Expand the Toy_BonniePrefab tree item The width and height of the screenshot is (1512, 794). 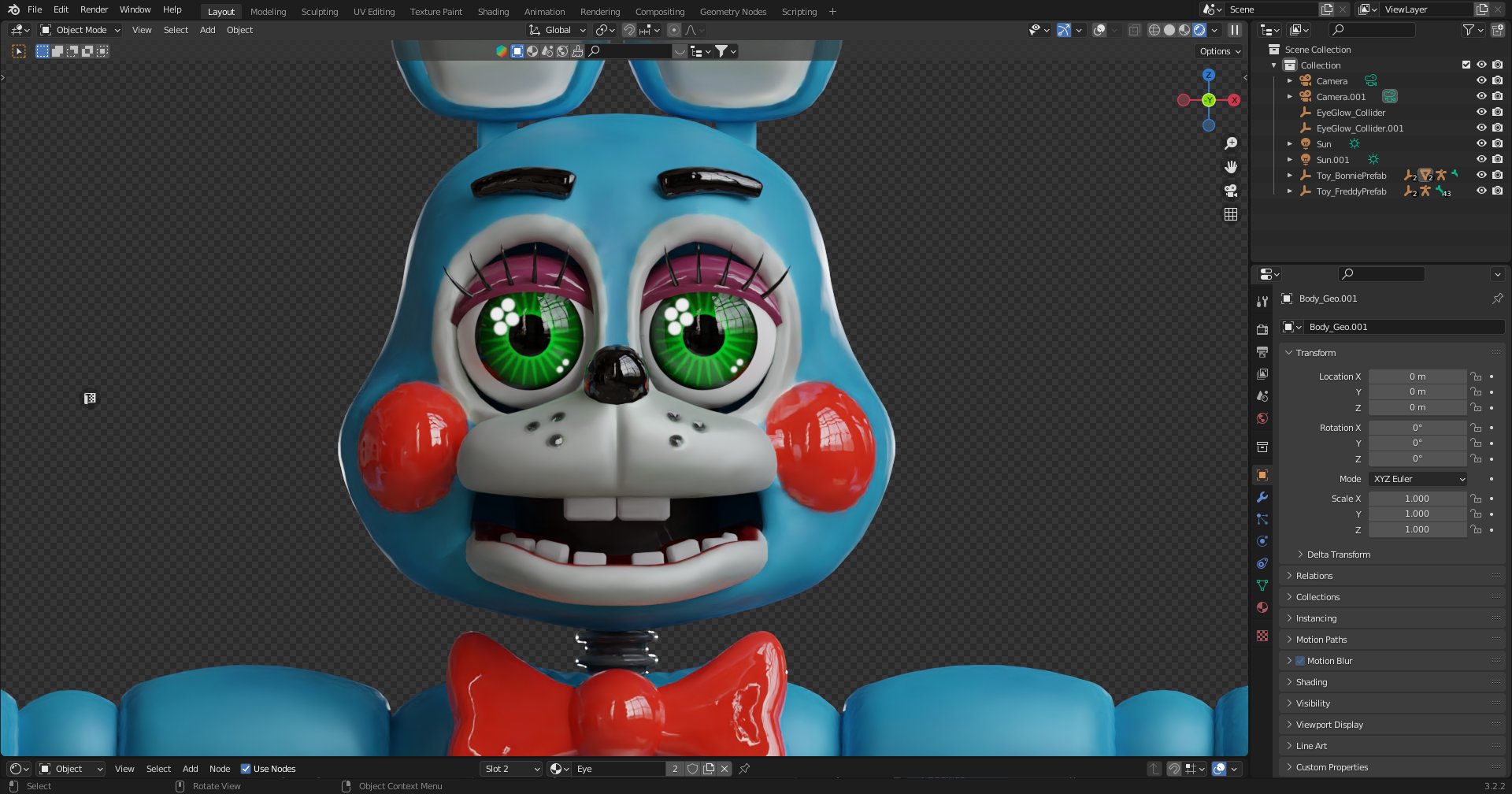pyautogui.click(x=1289, y=175)
